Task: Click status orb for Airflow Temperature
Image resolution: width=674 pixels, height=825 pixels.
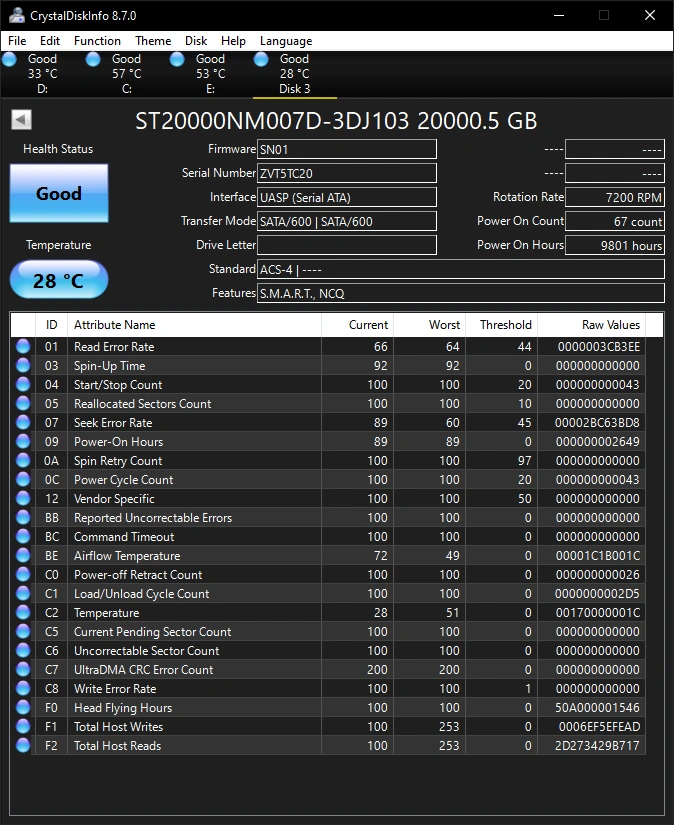Action: pyautogui.click(x=23, y=555)
